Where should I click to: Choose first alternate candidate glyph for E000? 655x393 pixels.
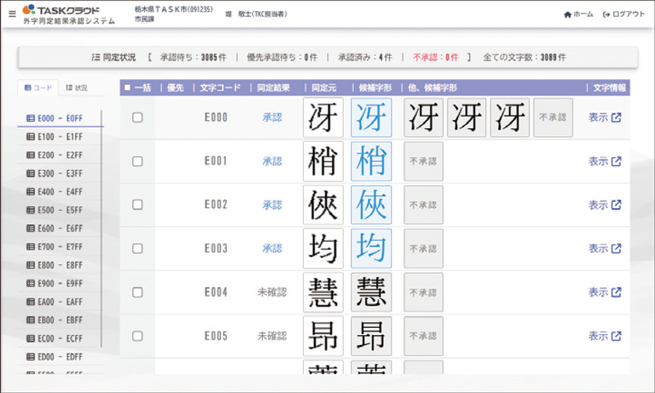point(424,117)
